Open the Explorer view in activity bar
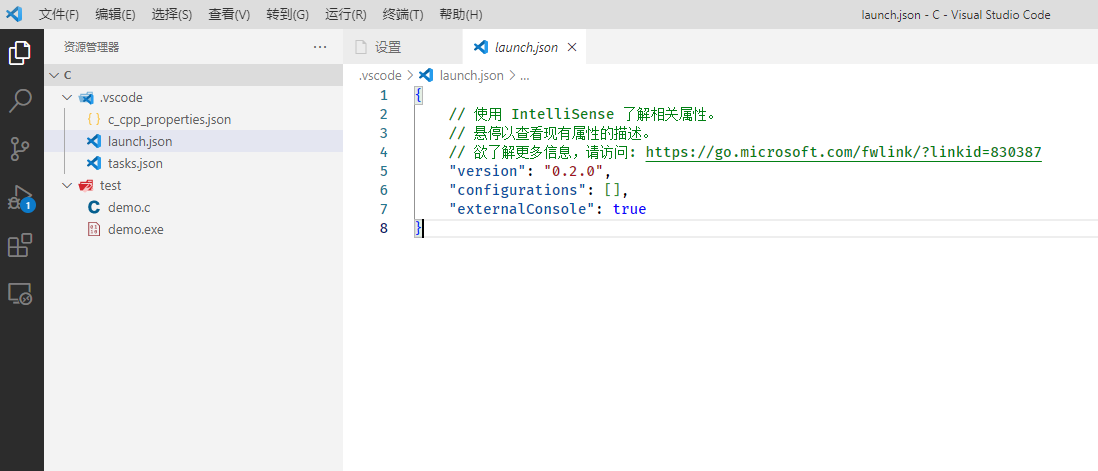 [20, 53]
